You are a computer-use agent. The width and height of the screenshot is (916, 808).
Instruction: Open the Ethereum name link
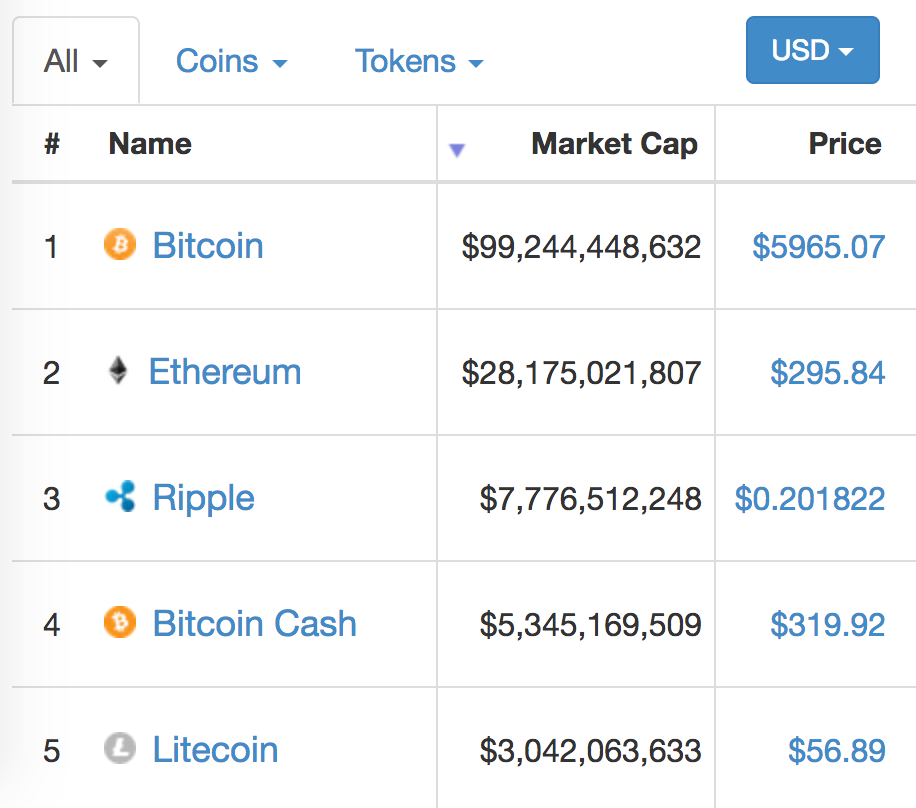tap(225, 372)
